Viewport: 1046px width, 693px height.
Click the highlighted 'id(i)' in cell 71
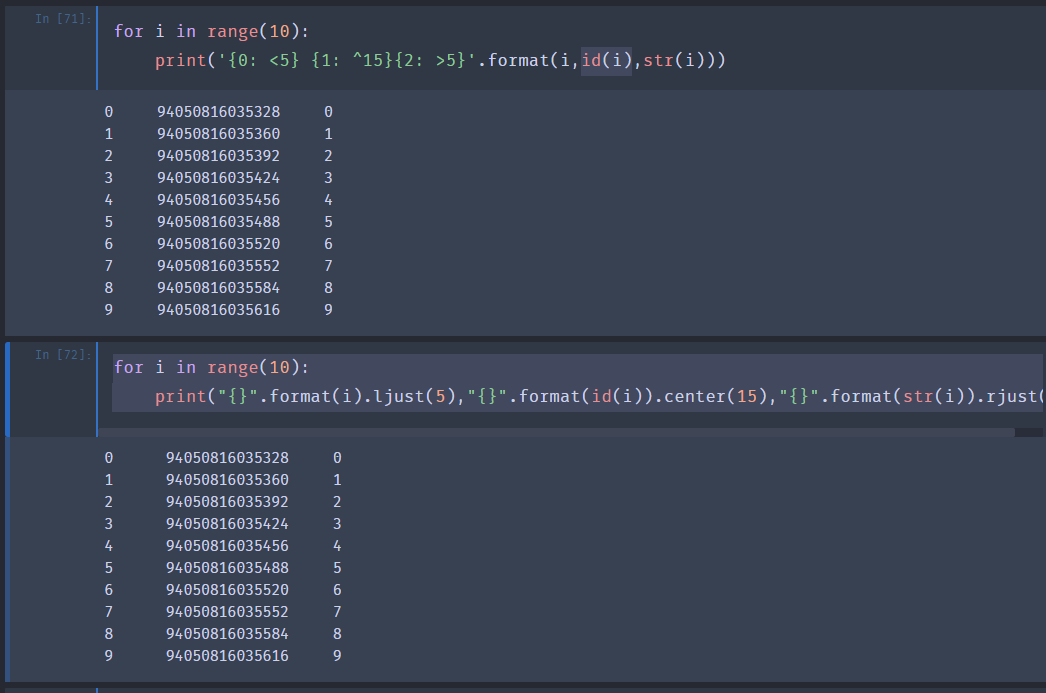607,61
